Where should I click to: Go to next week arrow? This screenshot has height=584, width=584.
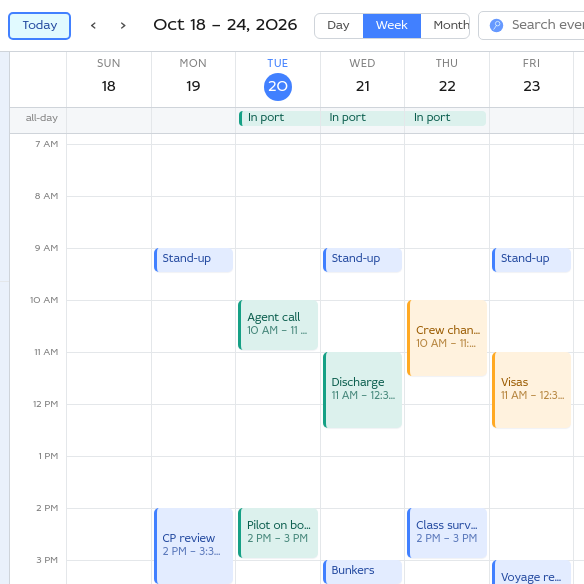[x=123, y=26]
